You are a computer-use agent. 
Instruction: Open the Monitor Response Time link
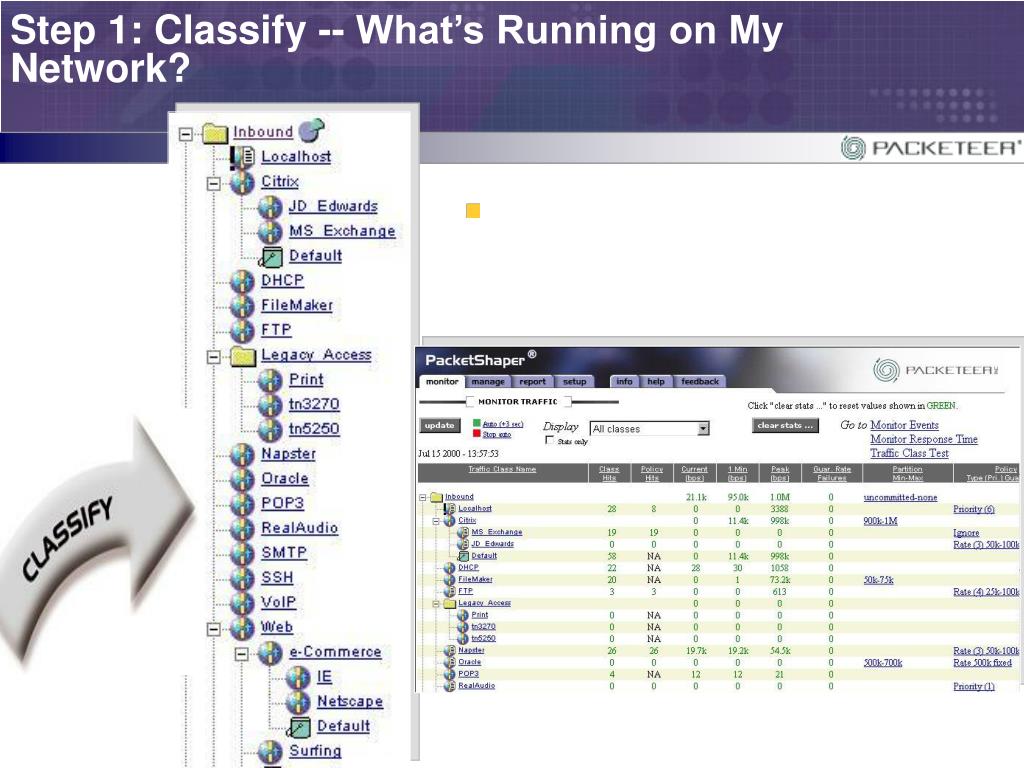pos(924,440)
